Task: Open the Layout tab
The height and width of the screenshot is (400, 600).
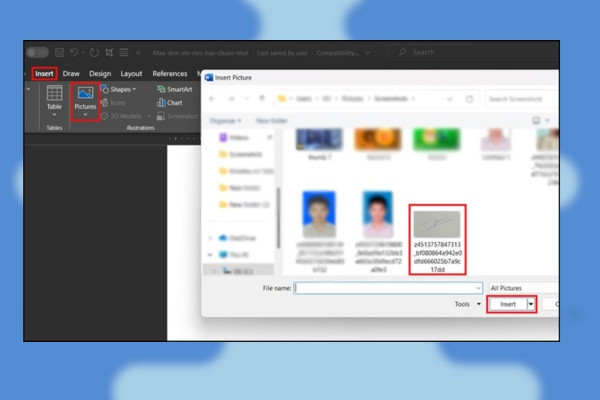Action: click(x=131, y=73)
